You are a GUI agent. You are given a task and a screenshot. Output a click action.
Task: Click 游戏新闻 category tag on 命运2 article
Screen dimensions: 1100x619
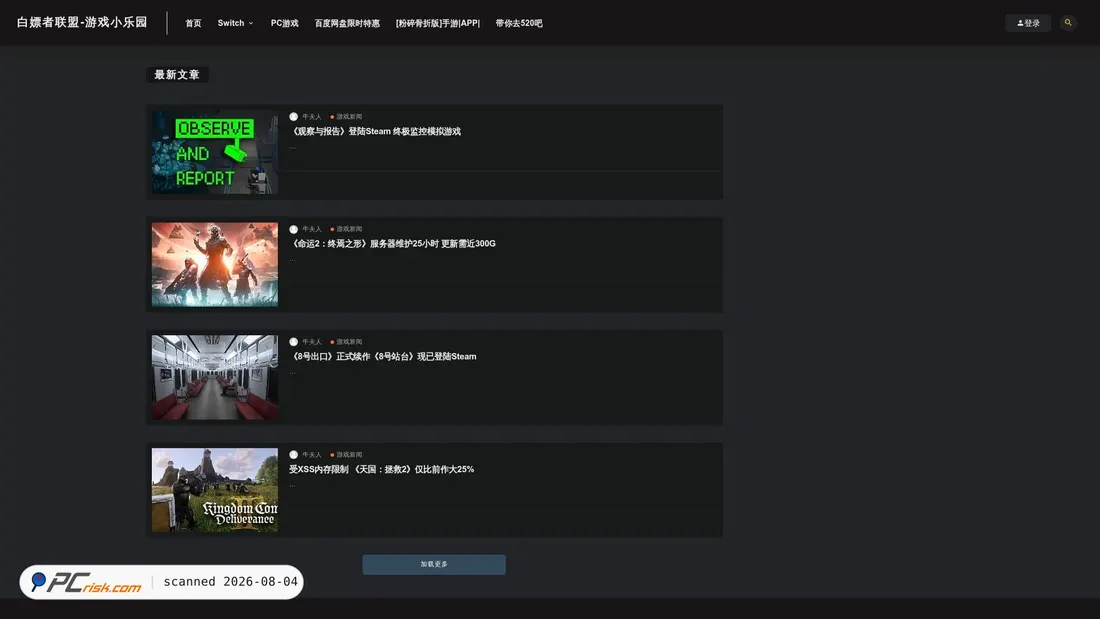click(347, 229)
